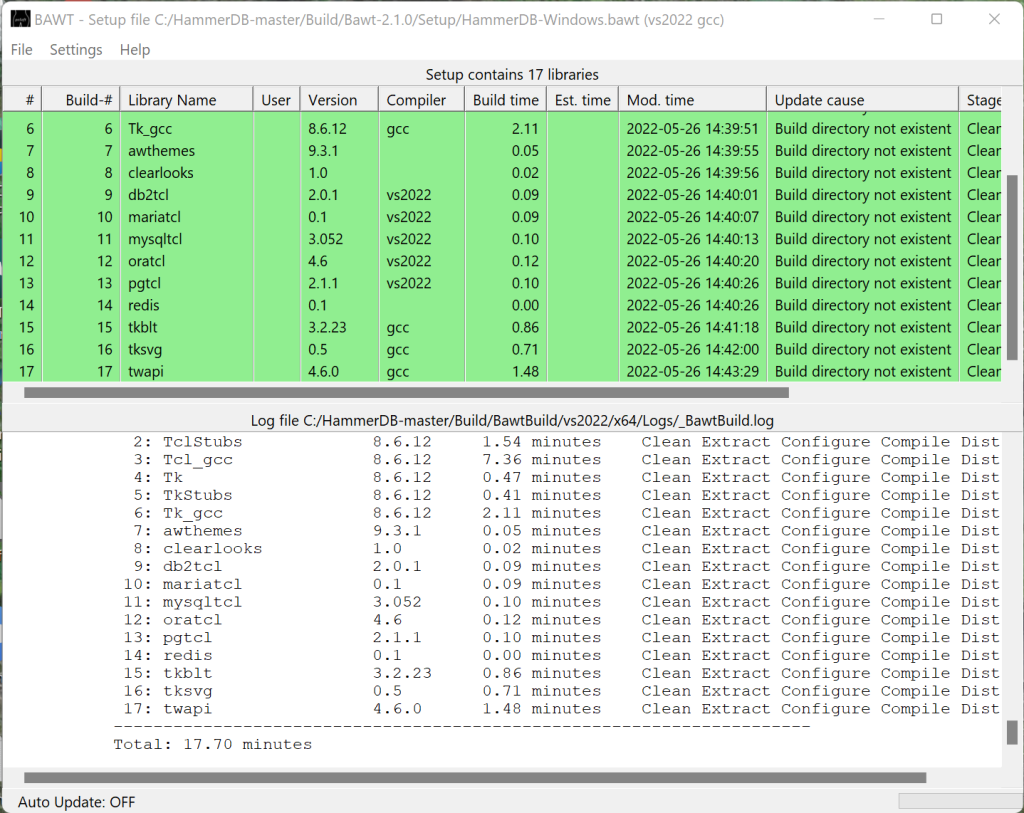The image size is (1024, 813).
Task: Select the twapi library row
Action: coord(159,371)
